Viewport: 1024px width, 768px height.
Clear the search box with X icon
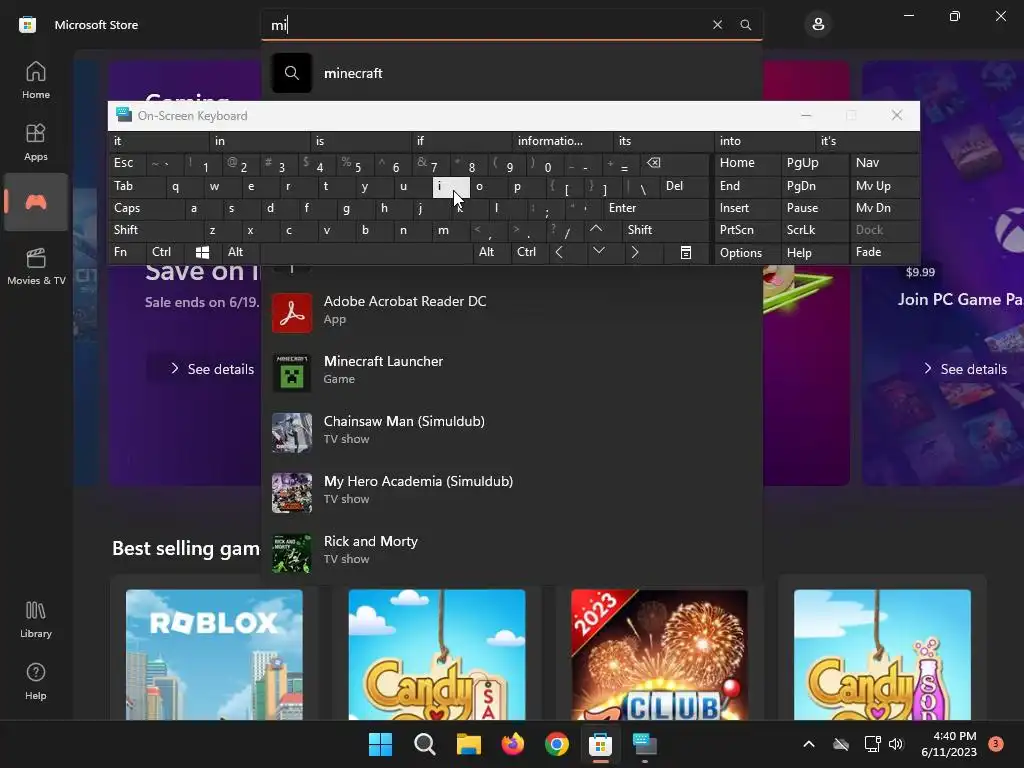[x=717, y=25]
